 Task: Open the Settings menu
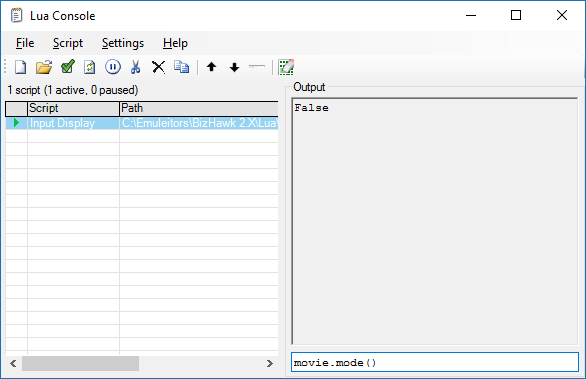pyautogui.click(x=123, y=43)
